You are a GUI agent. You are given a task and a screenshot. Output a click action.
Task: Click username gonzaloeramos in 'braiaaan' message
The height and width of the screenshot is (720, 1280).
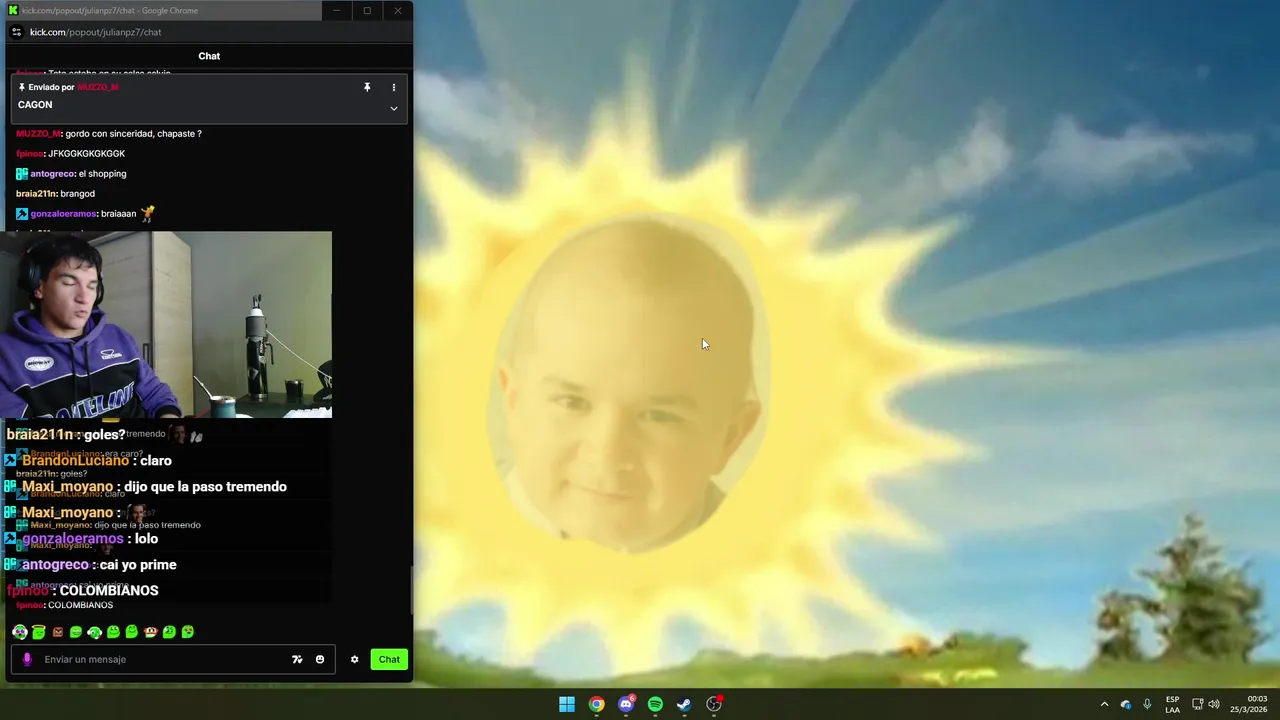point(62,213)
